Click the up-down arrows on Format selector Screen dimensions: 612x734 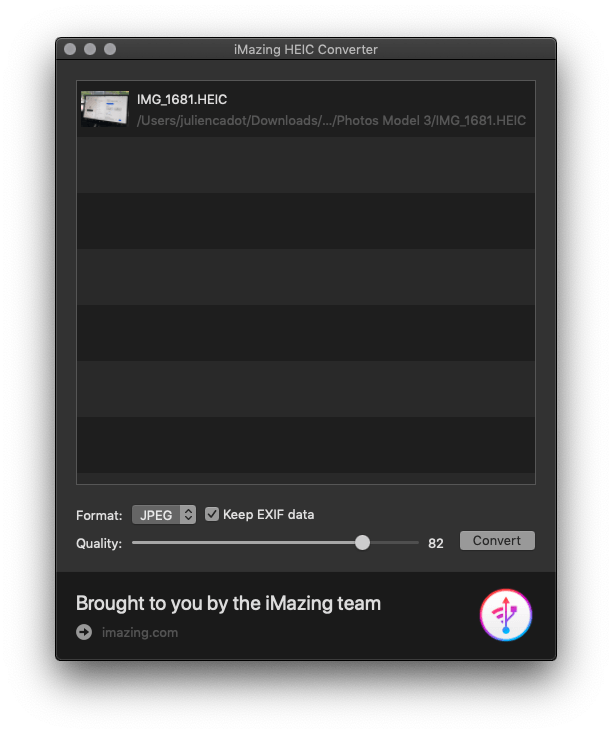pos(188,515)
